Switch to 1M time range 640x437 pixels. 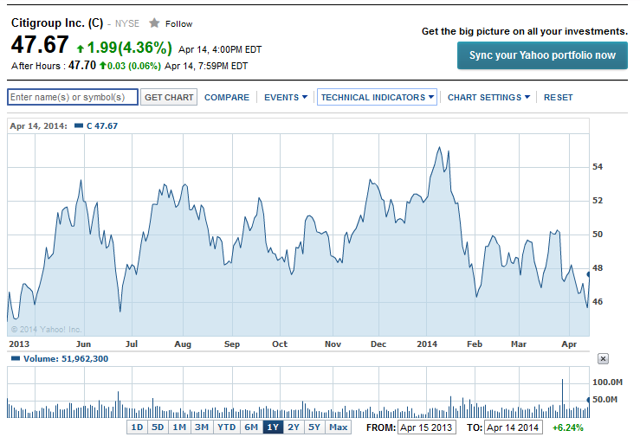tap(179, 427)
